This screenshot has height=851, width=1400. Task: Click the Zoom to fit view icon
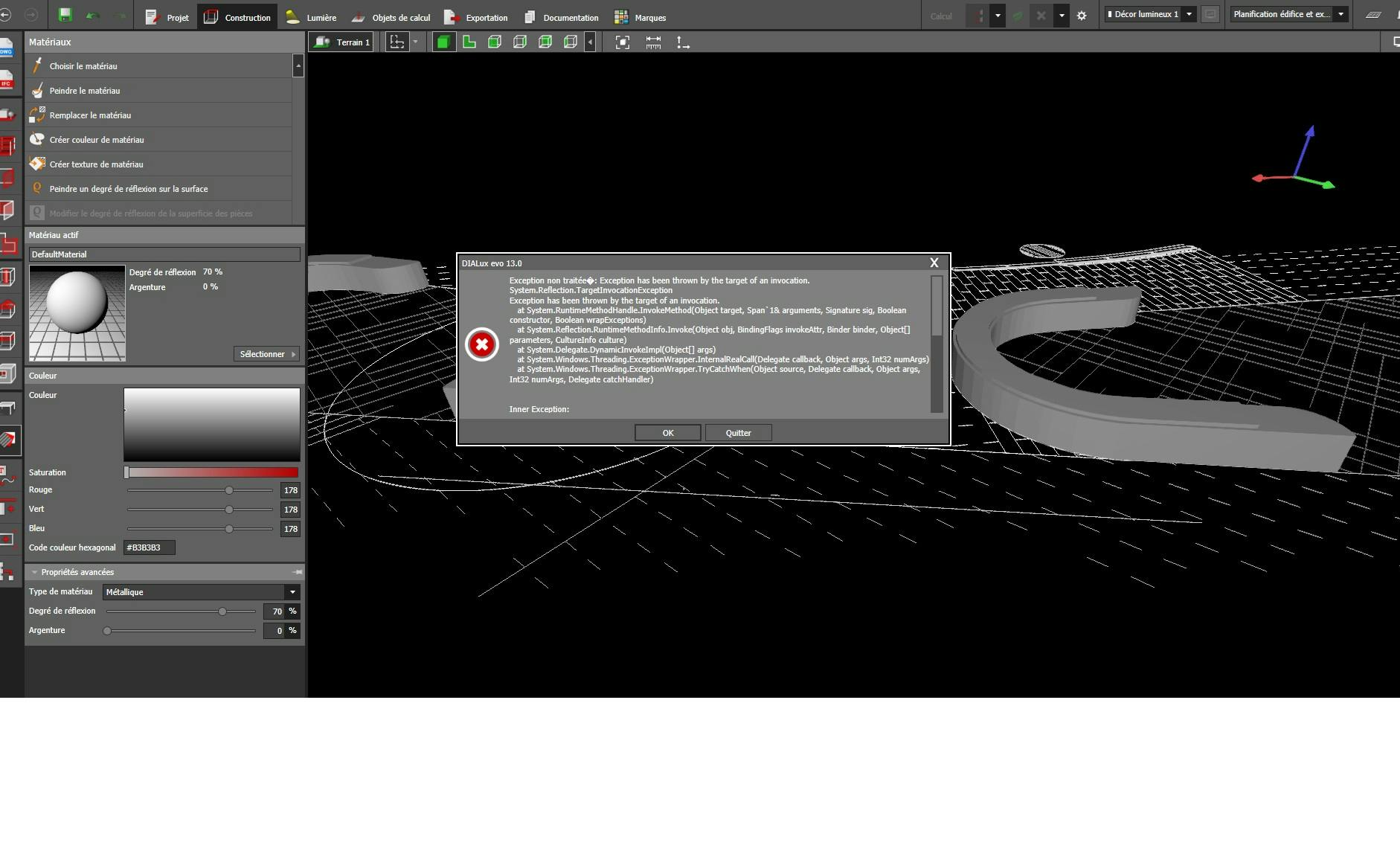point(623,42)
